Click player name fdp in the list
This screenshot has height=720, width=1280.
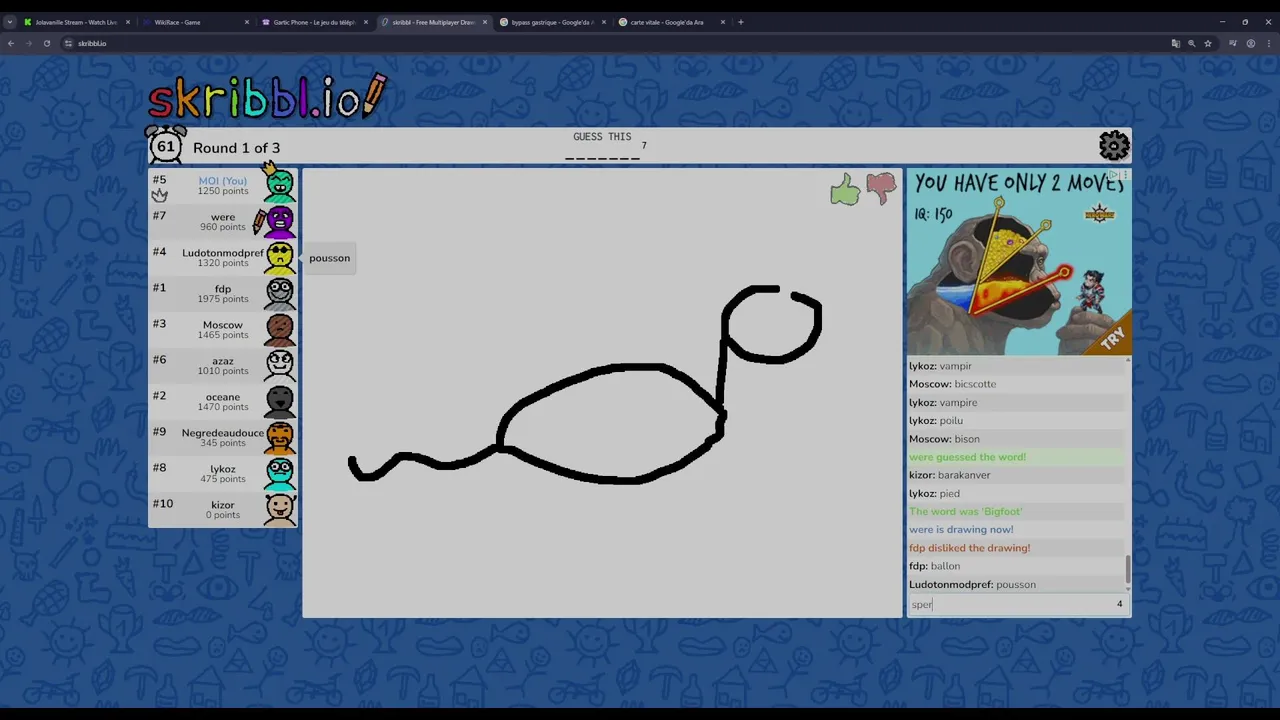coord(223,289)
